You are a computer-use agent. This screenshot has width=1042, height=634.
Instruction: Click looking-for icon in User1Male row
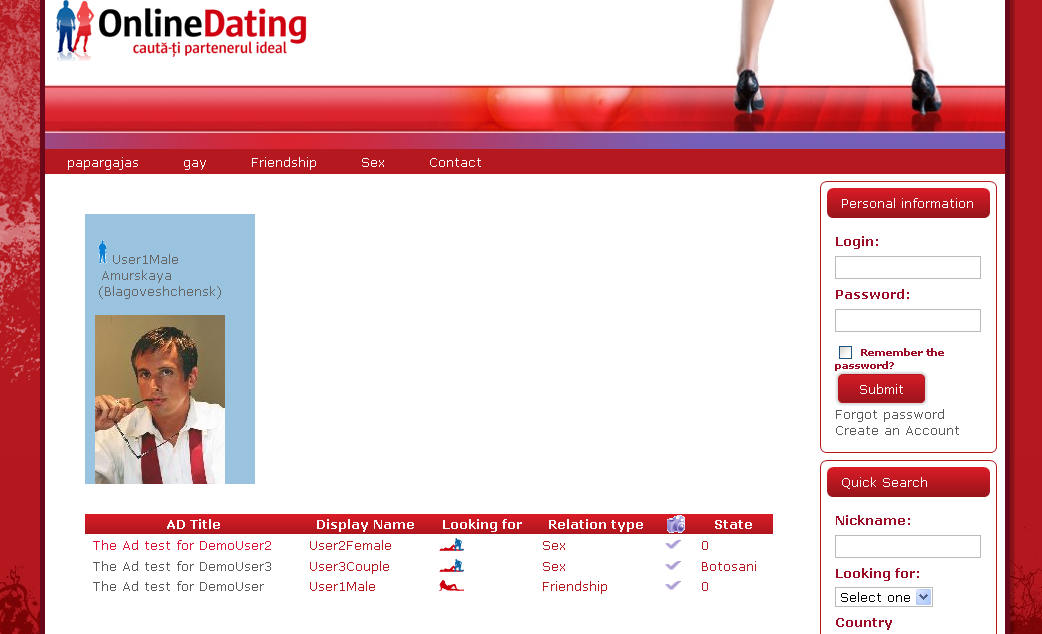pyautogui.click(x=451, y=586)
